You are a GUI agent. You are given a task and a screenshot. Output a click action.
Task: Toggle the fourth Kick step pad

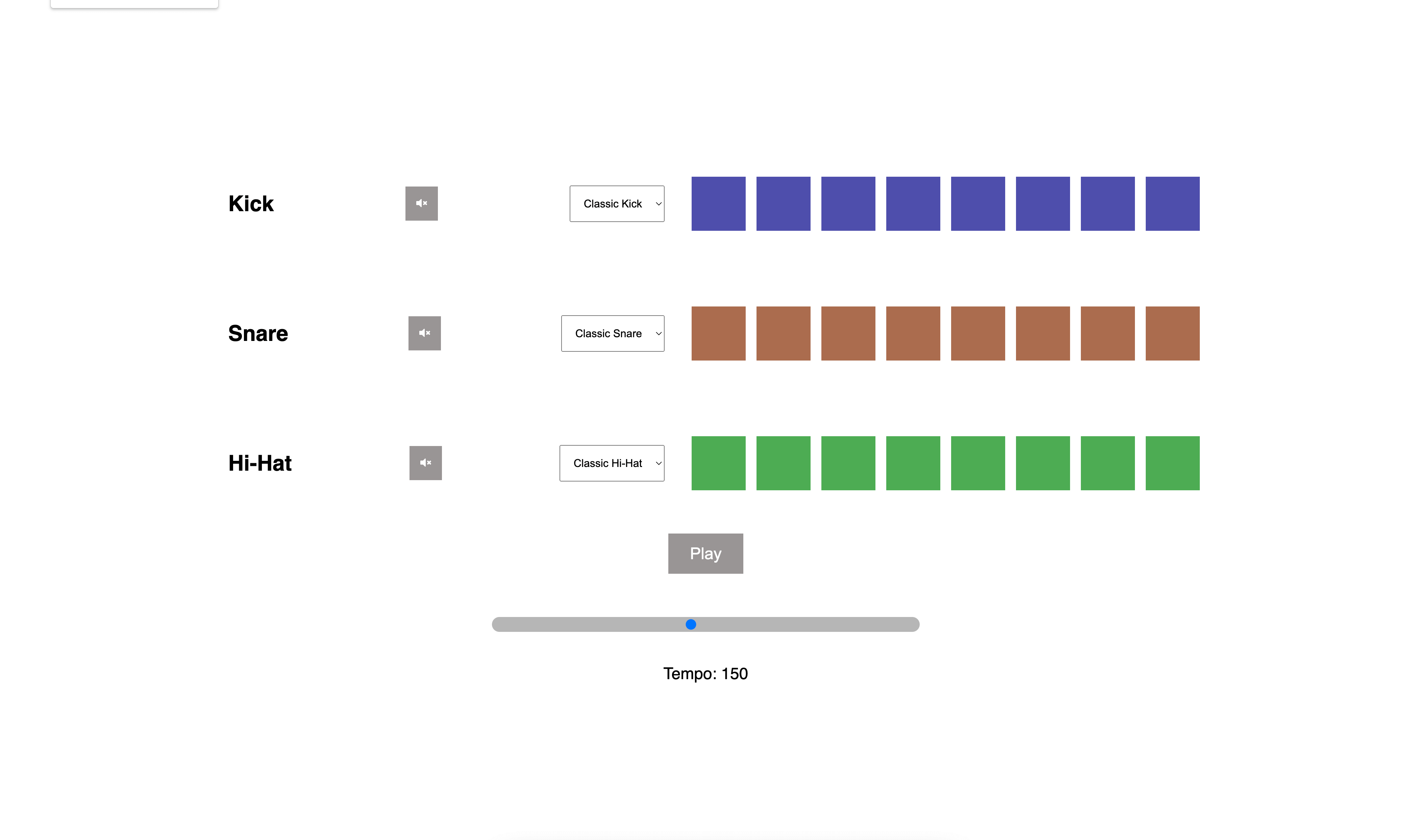point(913,204)
